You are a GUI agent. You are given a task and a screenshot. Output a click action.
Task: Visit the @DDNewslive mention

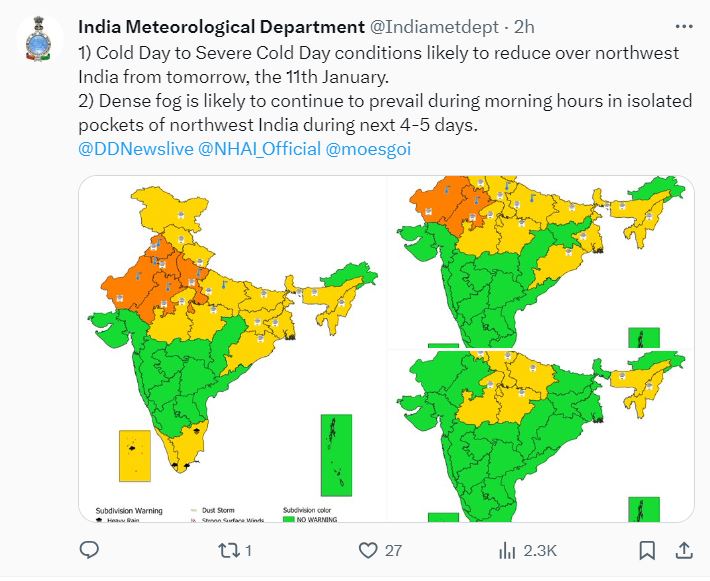[135, 149]
